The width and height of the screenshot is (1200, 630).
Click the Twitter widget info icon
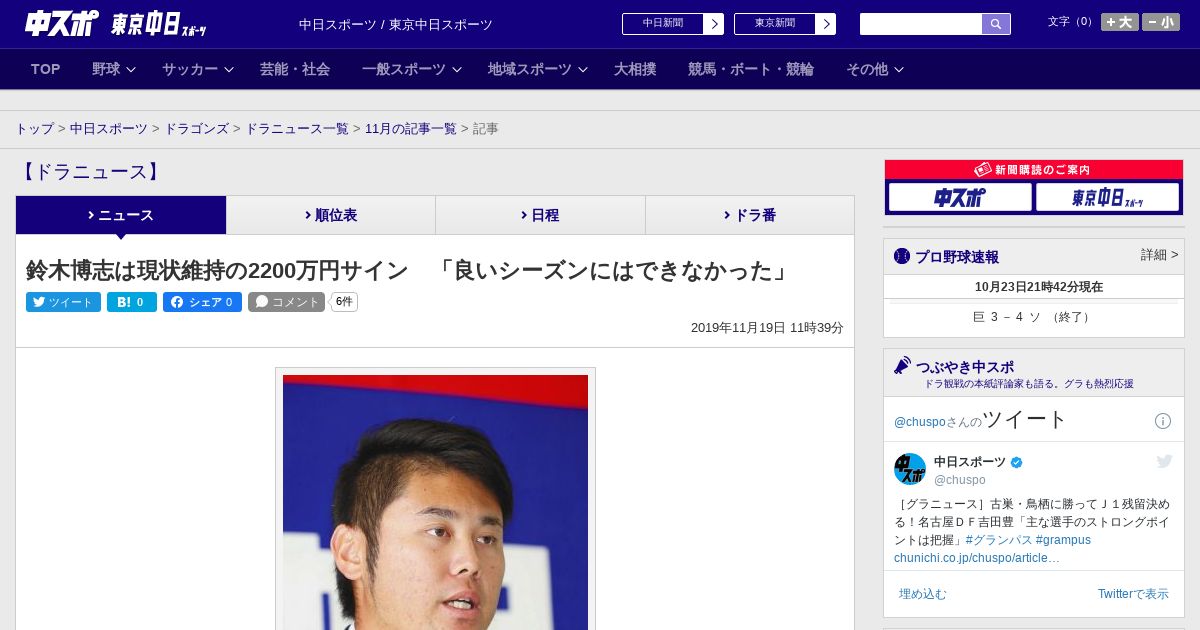[x=1163, y=421]
